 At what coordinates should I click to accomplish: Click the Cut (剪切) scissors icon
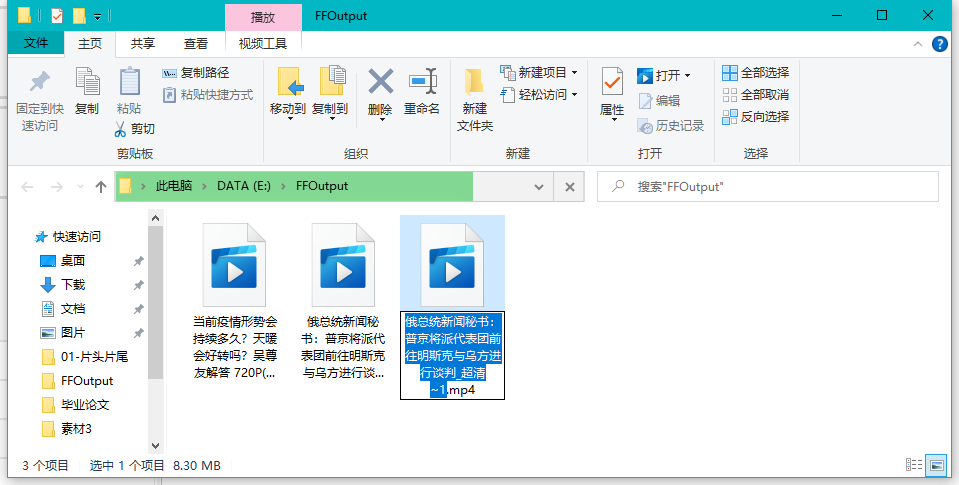click(x=120, y=128)
